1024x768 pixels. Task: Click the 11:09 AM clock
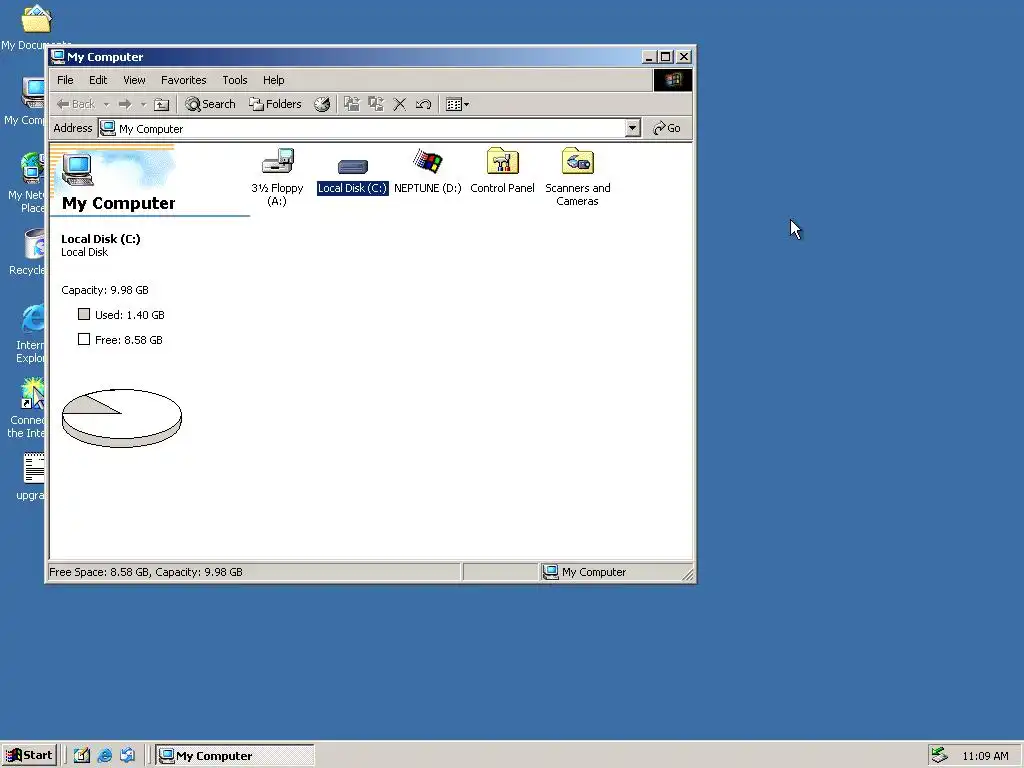[985, 756]
